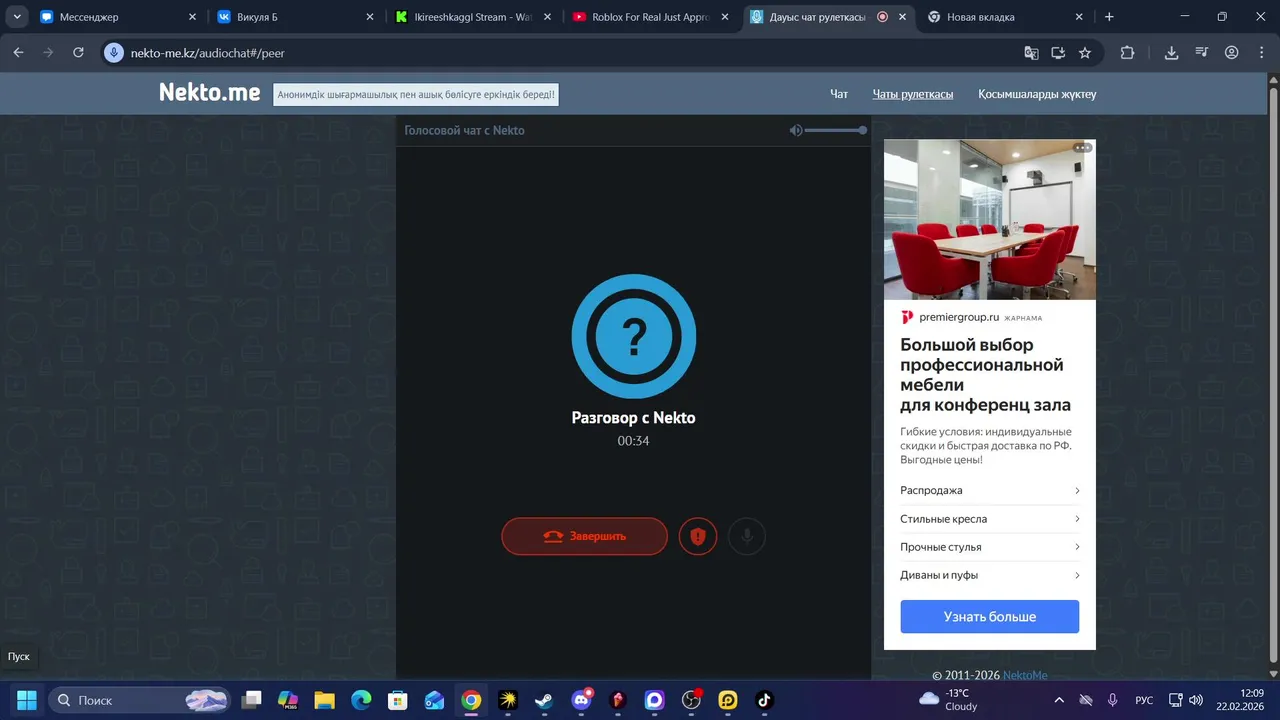This screenshot has width=1280, height=720.
Task: Open the system volume tray icon
Action: [1195, 700]
